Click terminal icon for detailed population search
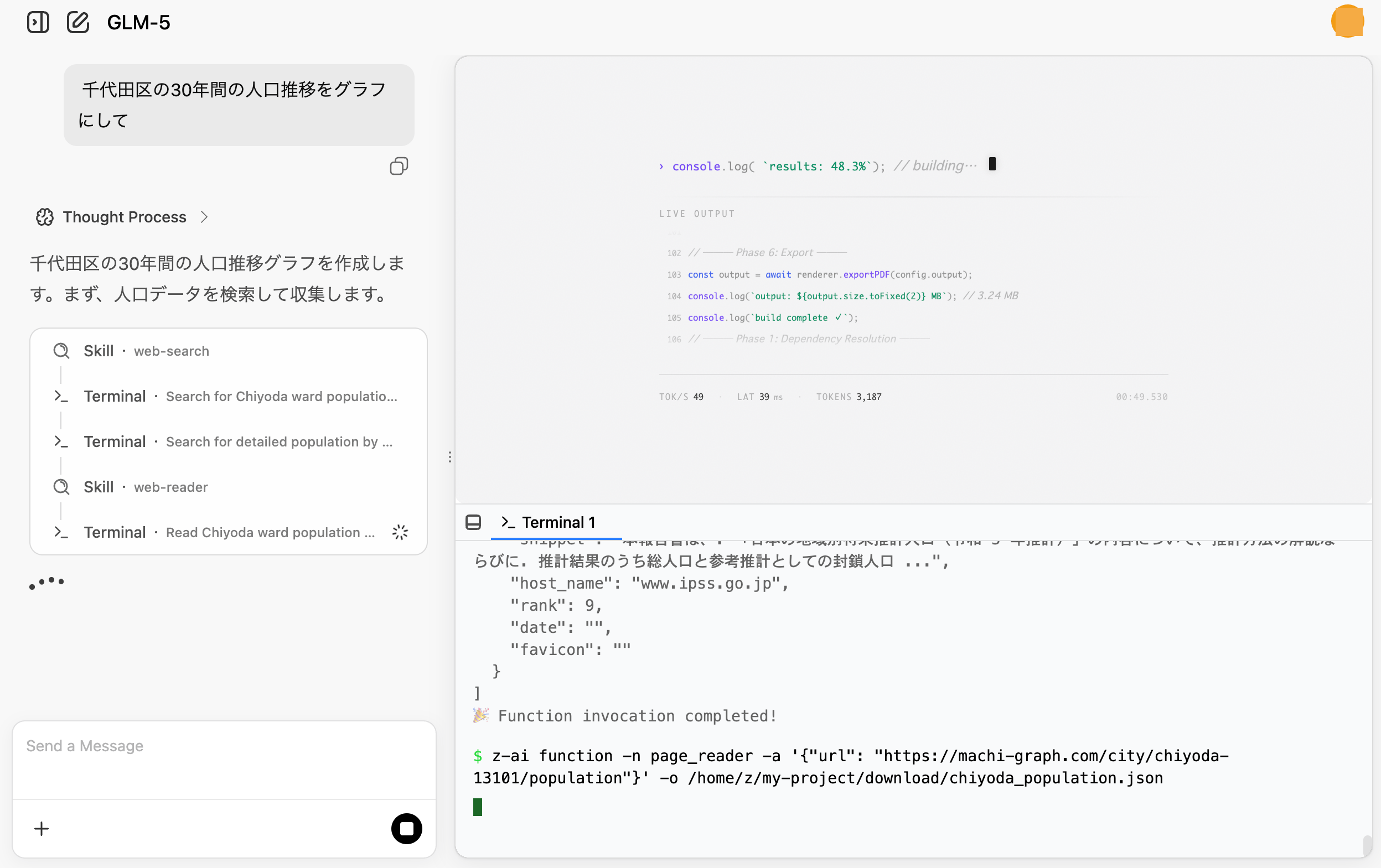The width and height of the screenshot is (1381, 868). click(x=61, y=441)
